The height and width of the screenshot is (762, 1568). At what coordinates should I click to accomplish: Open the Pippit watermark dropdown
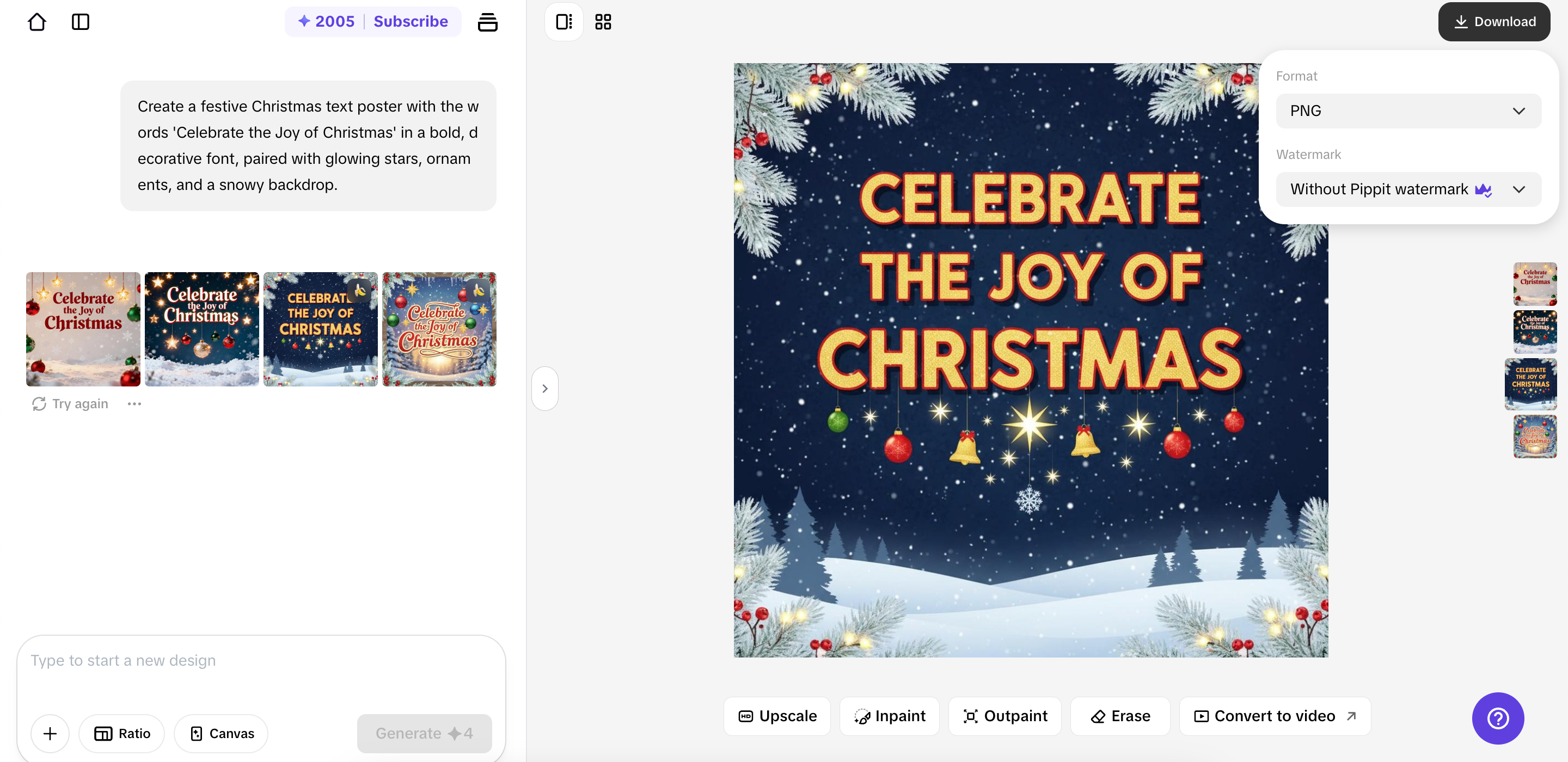[1408, 189]
